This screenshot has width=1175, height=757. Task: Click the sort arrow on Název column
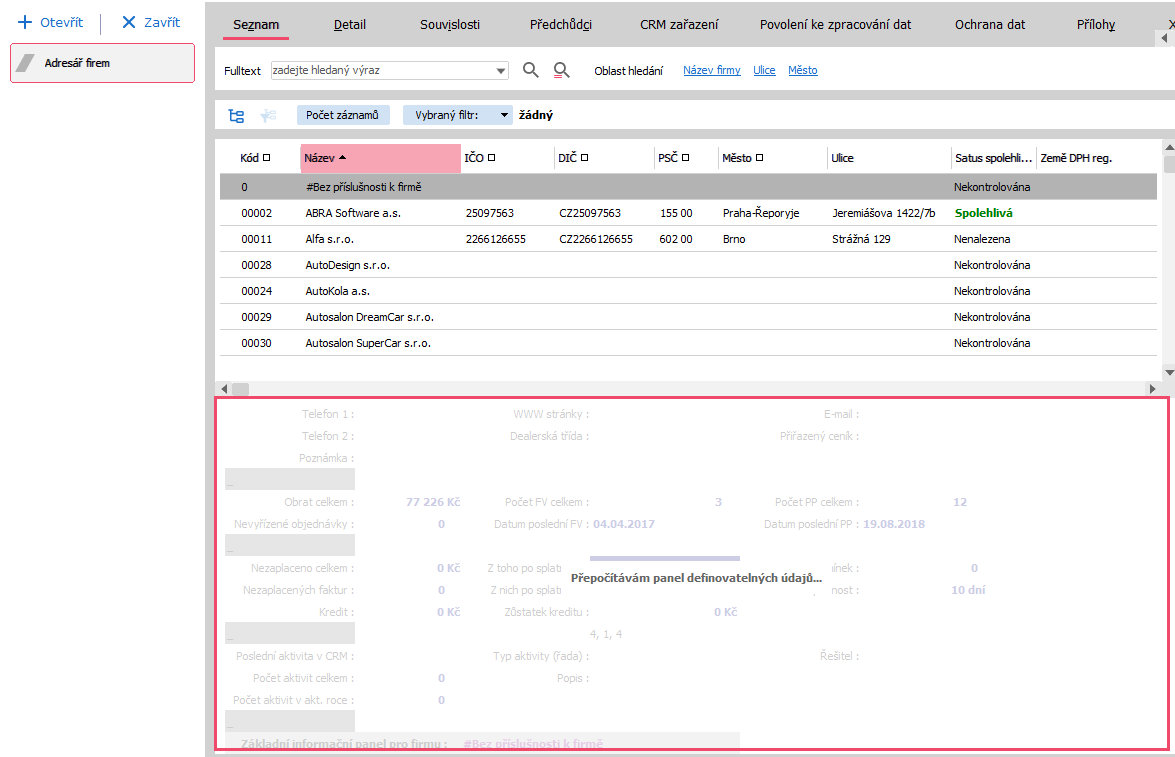tap(343, 158)
